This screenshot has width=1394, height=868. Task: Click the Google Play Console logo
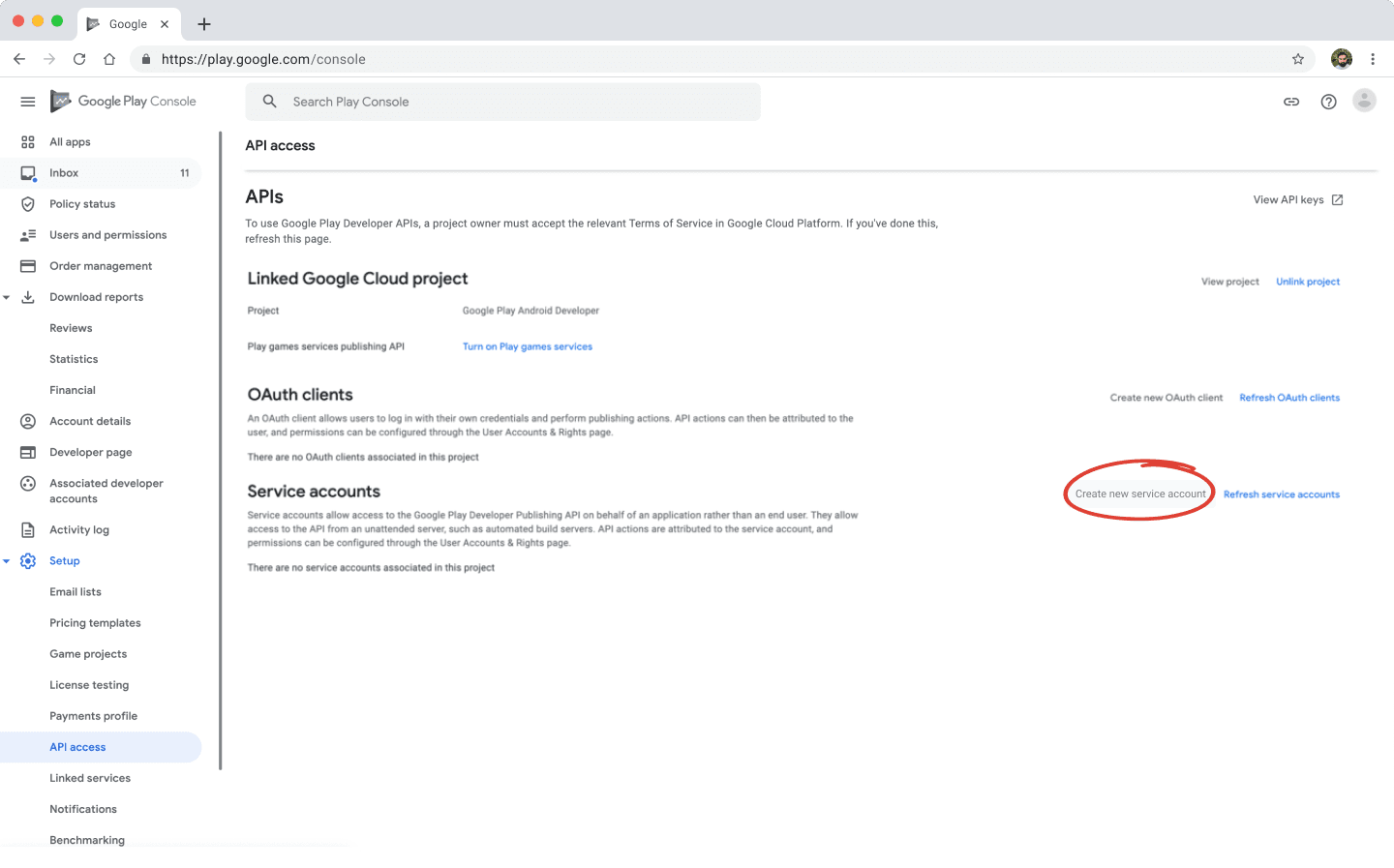pos(123,102)
